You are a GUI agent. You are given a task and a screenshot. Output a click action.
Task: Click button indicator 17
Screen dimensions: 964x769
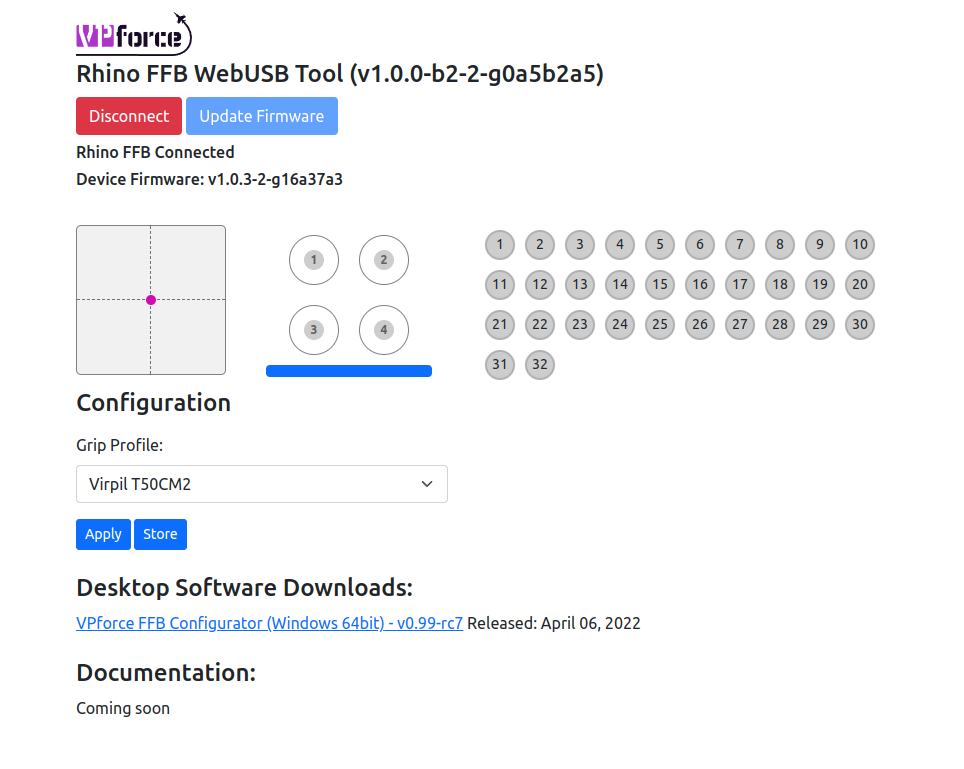point(740,285)
